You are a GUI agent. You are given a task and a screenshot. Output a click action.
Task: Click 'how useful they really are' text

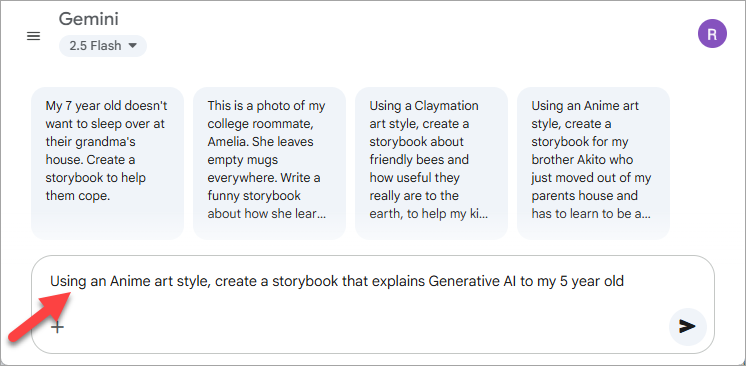point(414,187)
